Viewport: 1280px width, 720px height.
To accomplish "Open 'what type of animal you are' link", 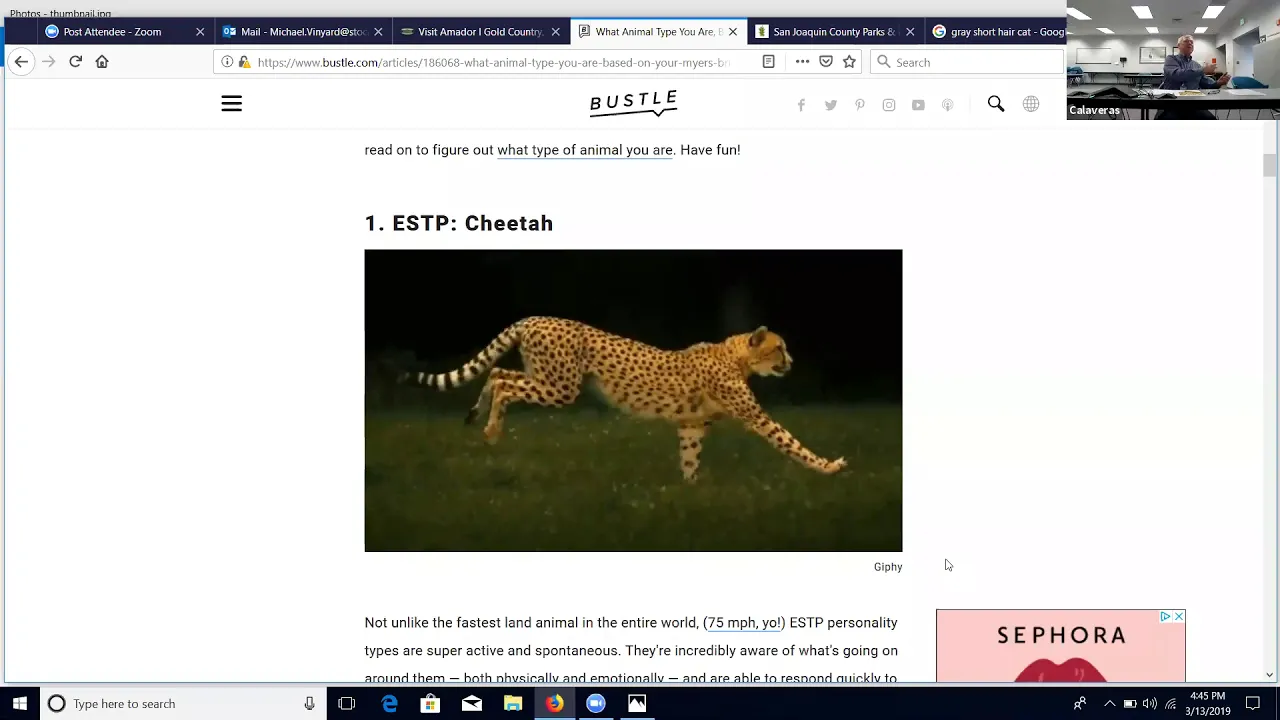I will (x=585, y=150).
